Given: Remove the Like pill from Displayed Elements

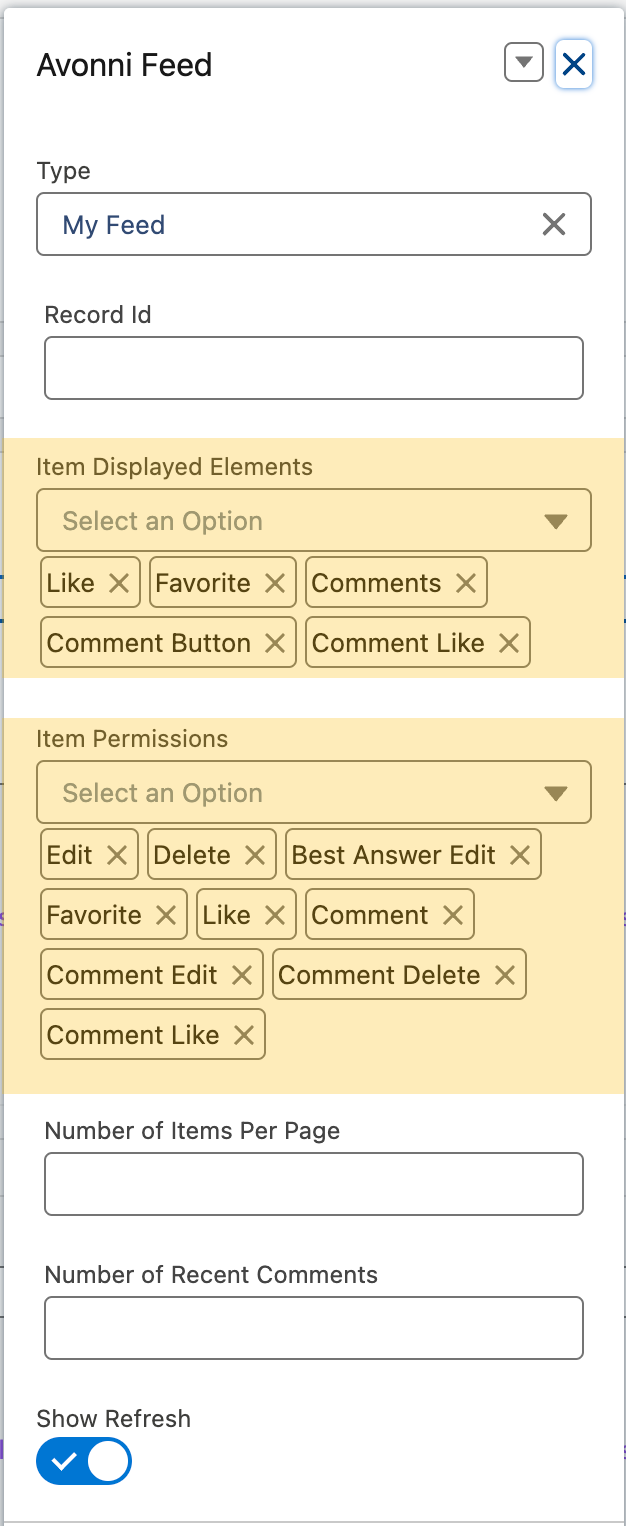Looking at the screenshot, I should pos(118,584).
